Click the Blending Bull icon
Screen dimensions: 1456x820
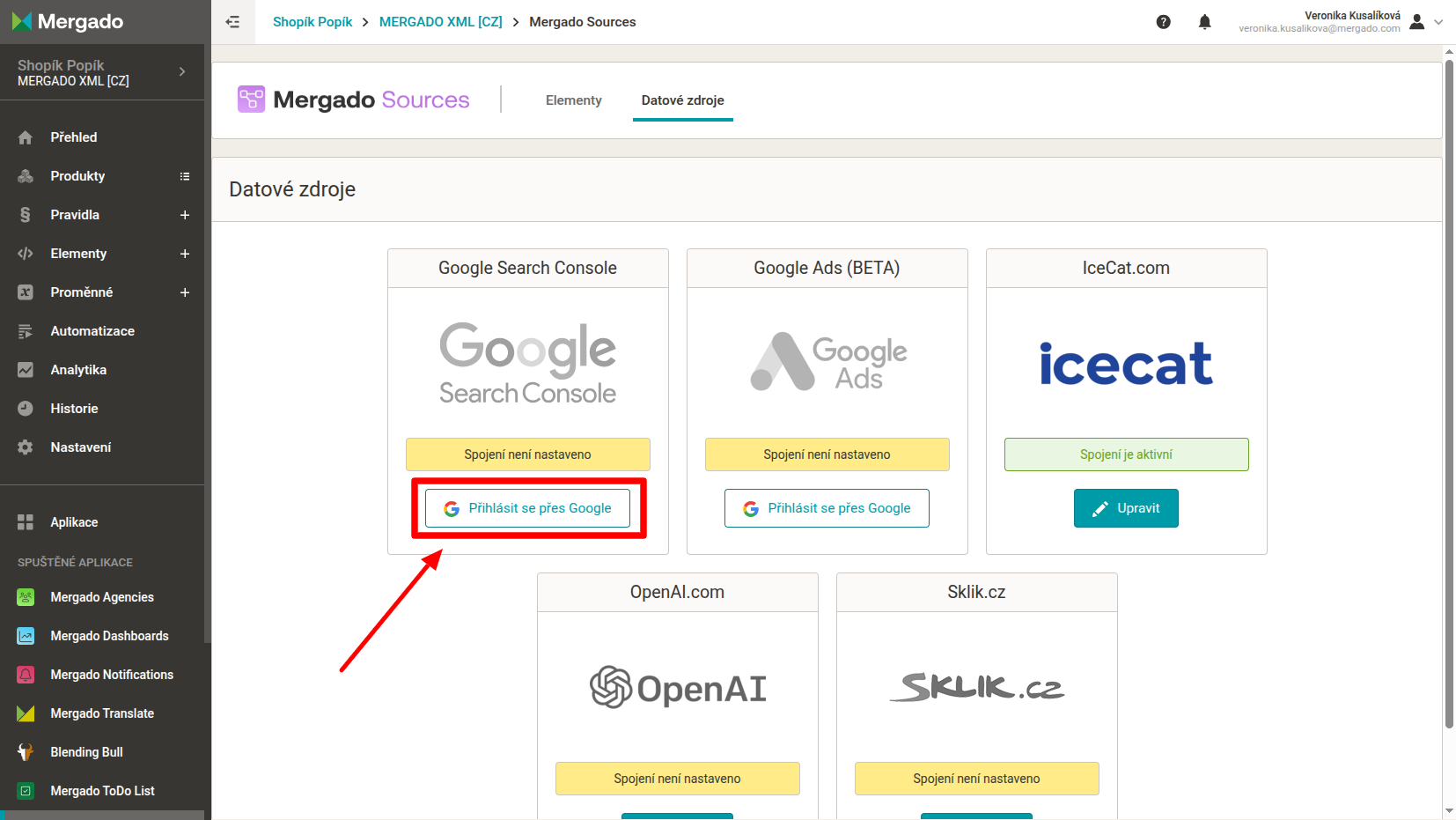[26, 752]
